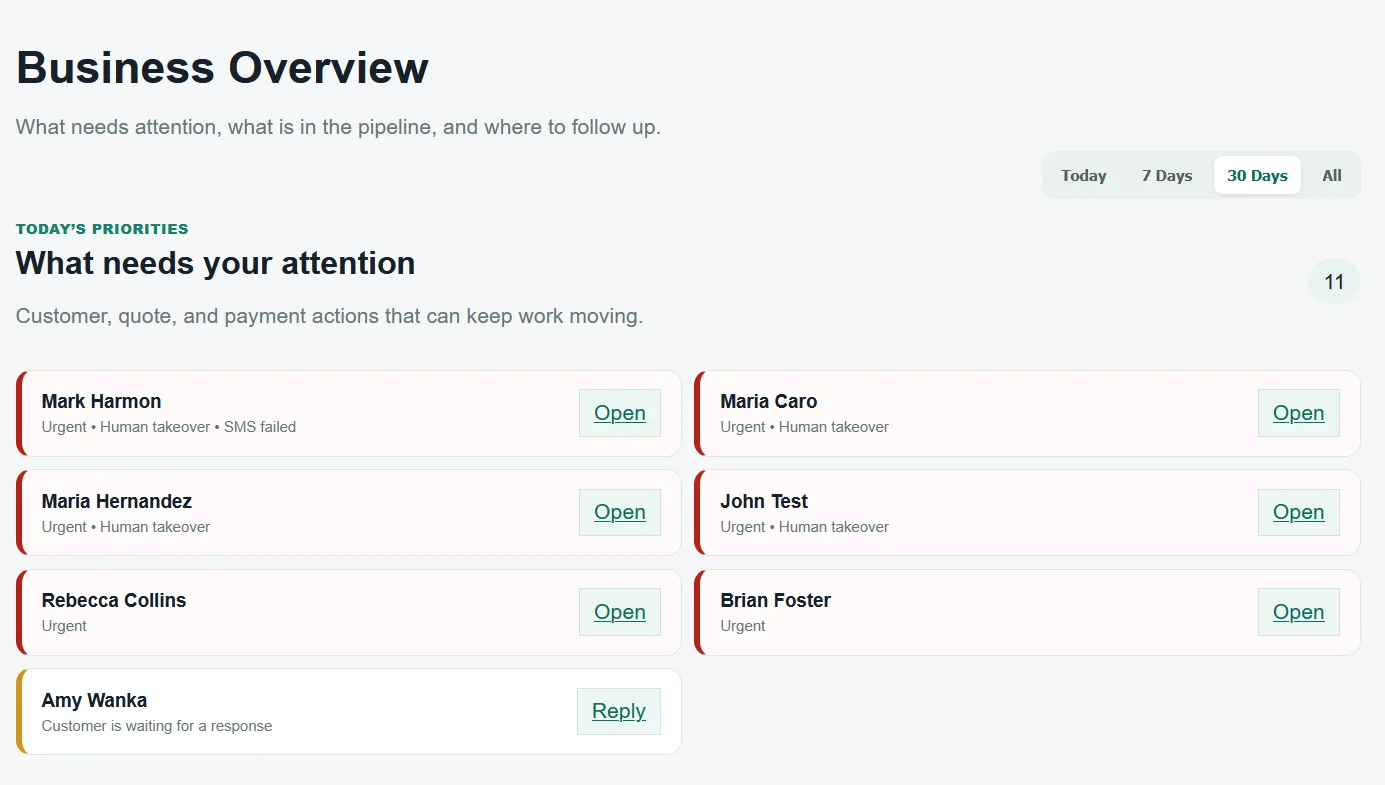Image resolution: width=1385 pixels, height=785 pixels.
Task: Click the 11 attention count badge
Action: coord(1334,282)
